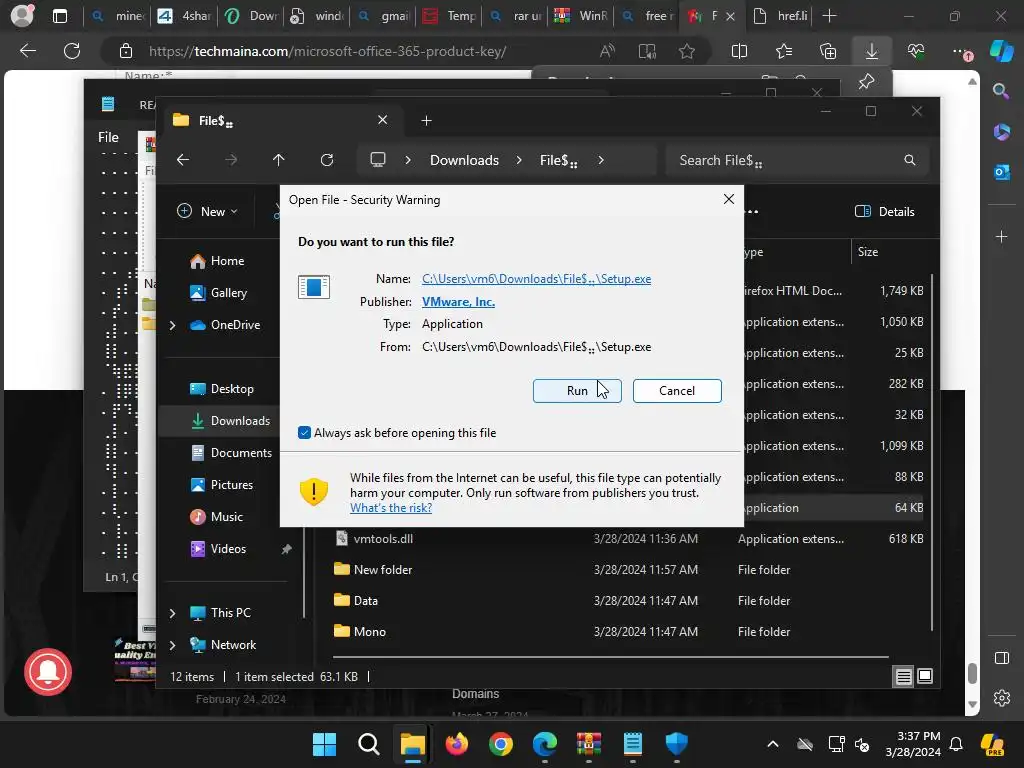Add this page to favorites

pyautogui.click(x=686, y=51)
